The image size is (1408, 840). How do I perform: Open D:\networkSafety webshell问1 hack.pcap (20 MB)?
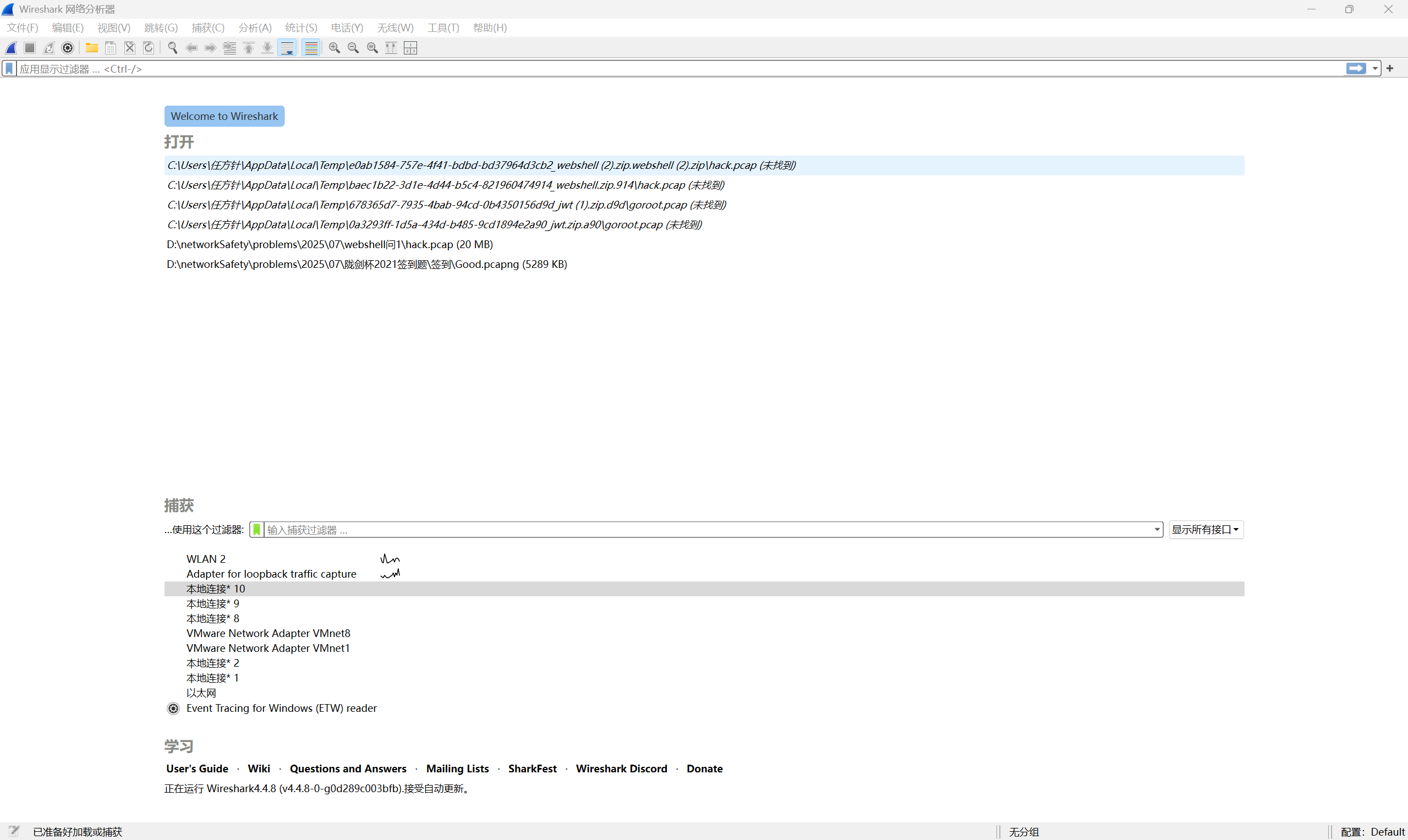tap(704, 245)
